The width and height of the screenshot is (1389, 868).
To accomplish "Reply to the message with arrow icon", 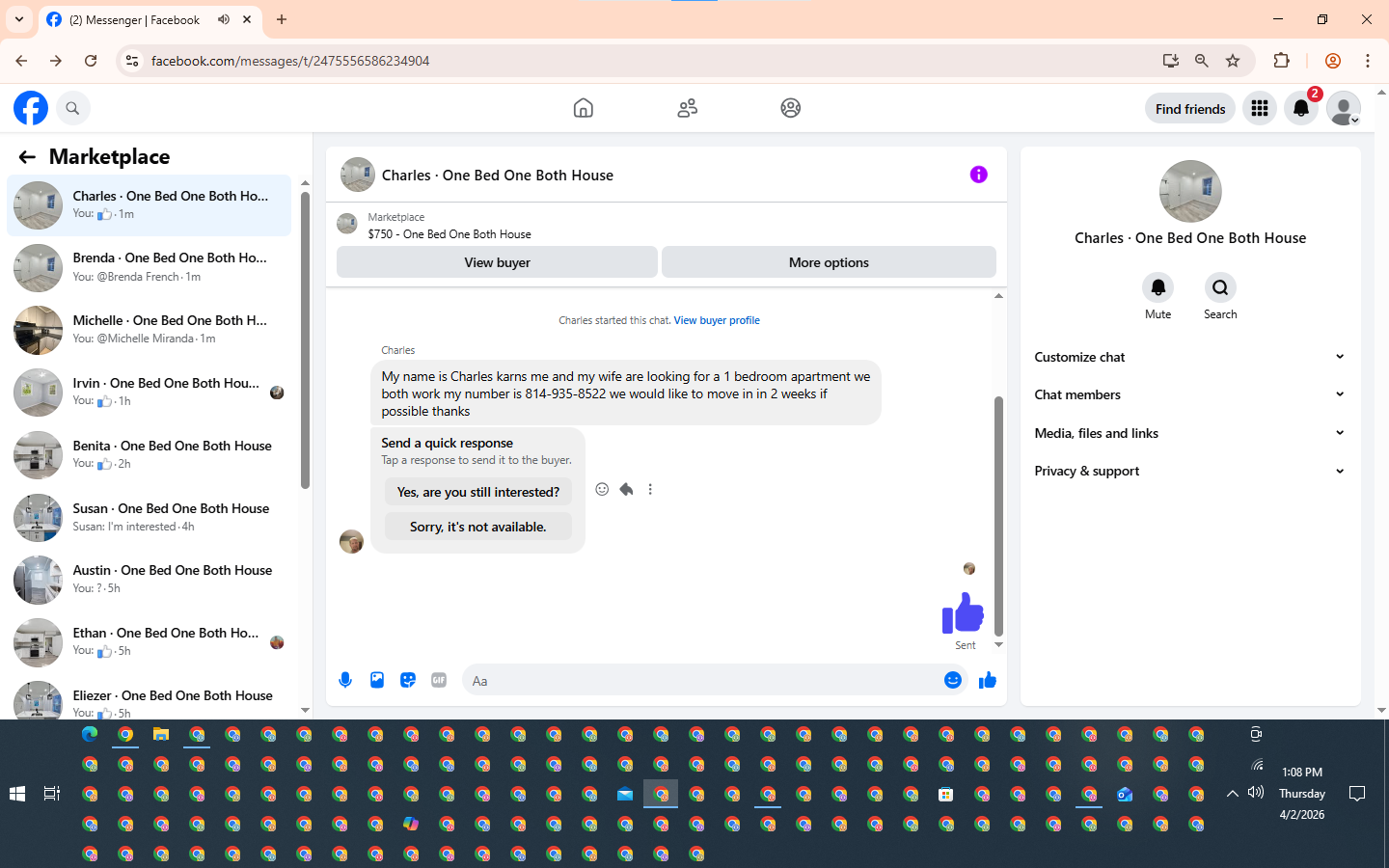I will click(626, 490).
